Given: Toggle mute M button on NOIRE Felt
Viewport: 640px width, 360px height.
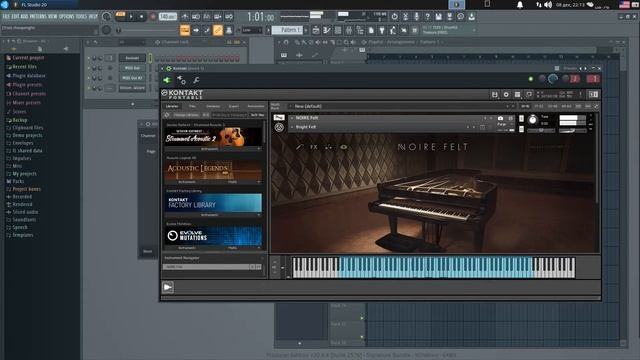Looking at the screenshot, I should [x=521, y=129].
